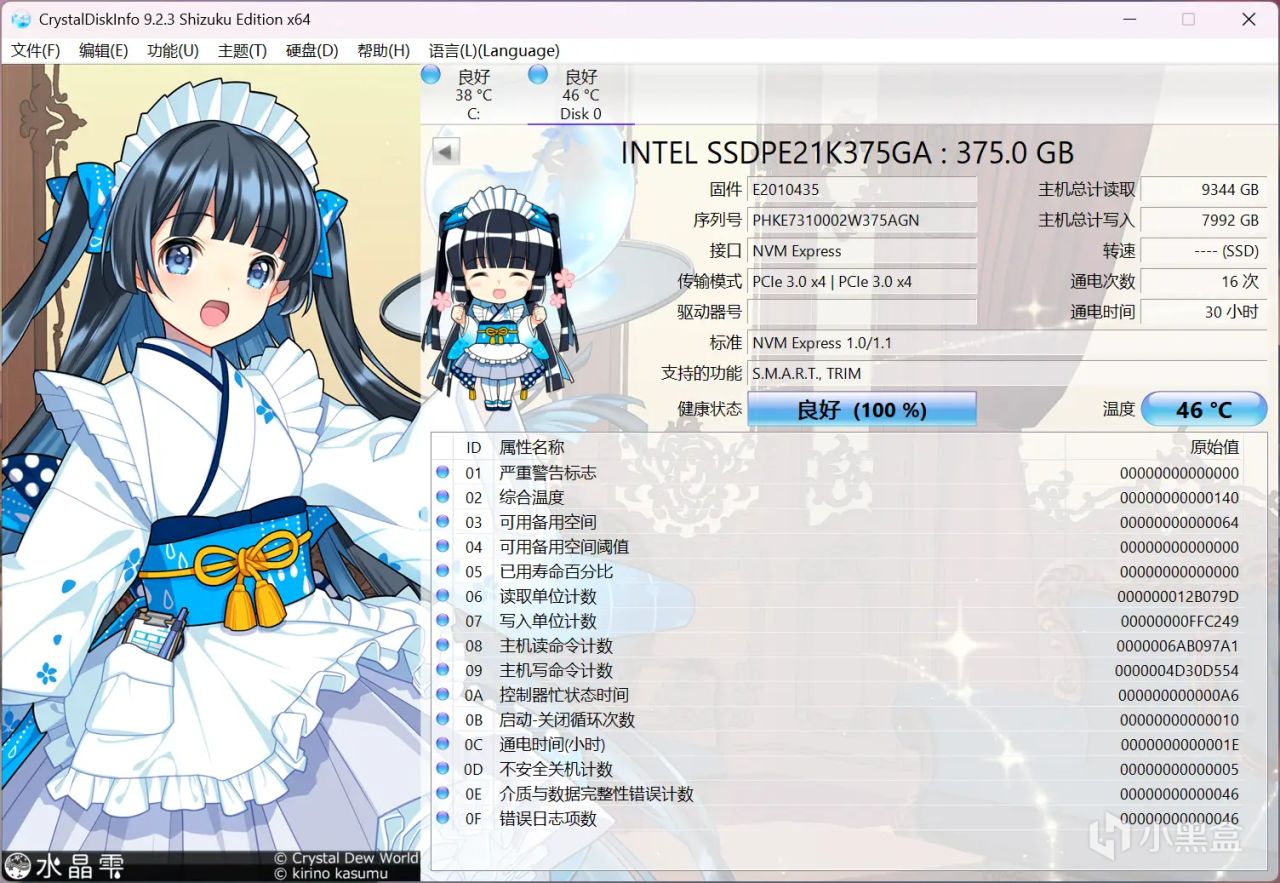This screenshot has height=883, width=1280.
Task: Click the 属性名称 column header
Action: (532, 447)
